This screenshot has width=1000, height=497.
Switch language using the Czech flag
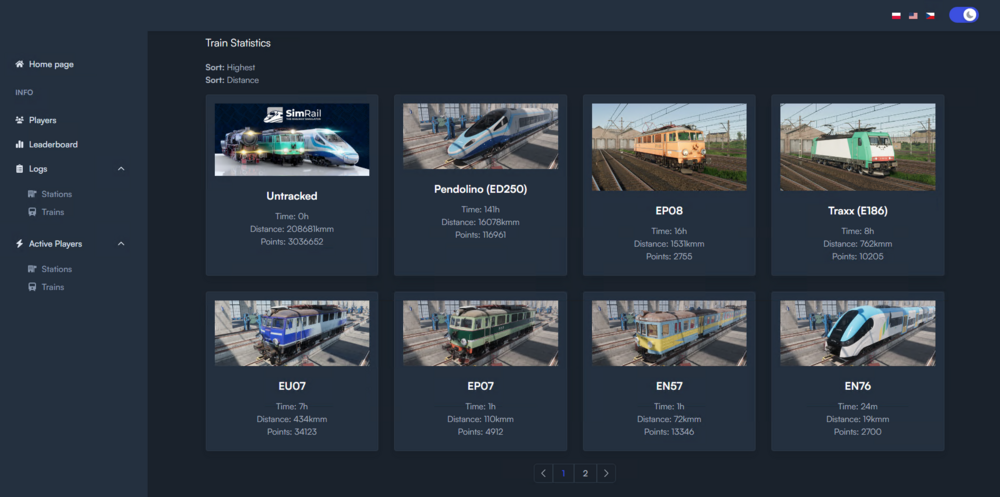[930, 16]
